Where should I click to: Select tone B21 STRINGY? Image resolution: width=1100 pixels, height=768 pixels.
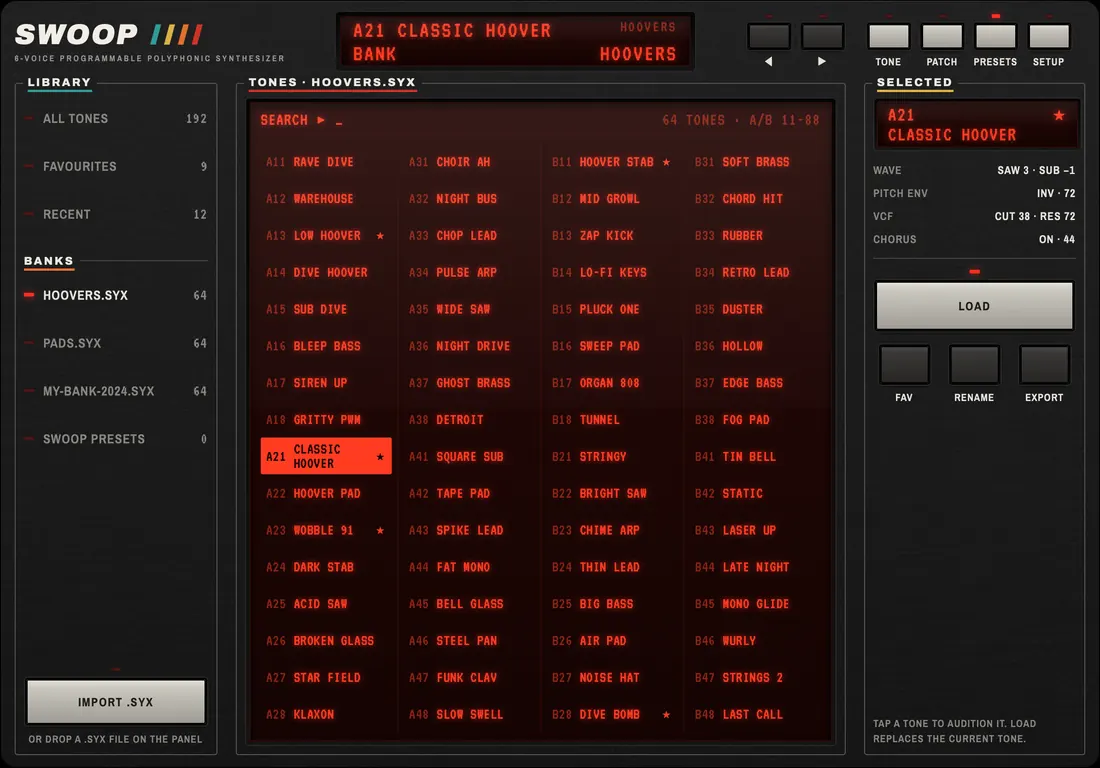[612, 457]
